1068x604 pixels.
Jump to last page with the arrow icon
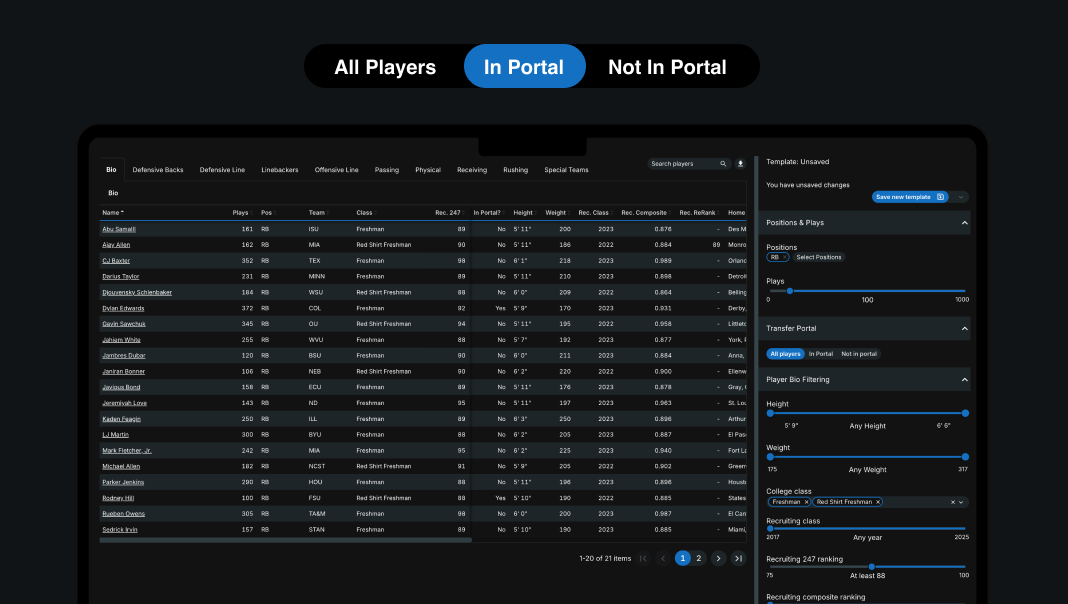[x=738, y=558]
